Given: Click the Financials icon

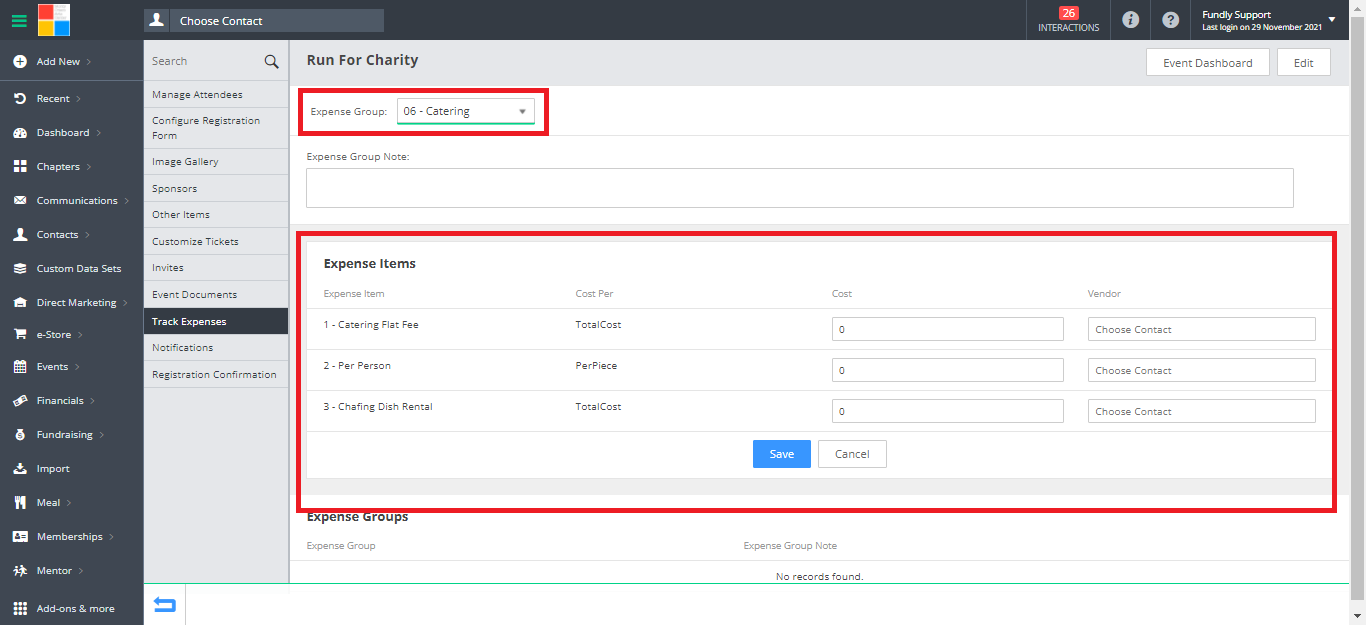Looking at the screenshot, I should point(20,401).
